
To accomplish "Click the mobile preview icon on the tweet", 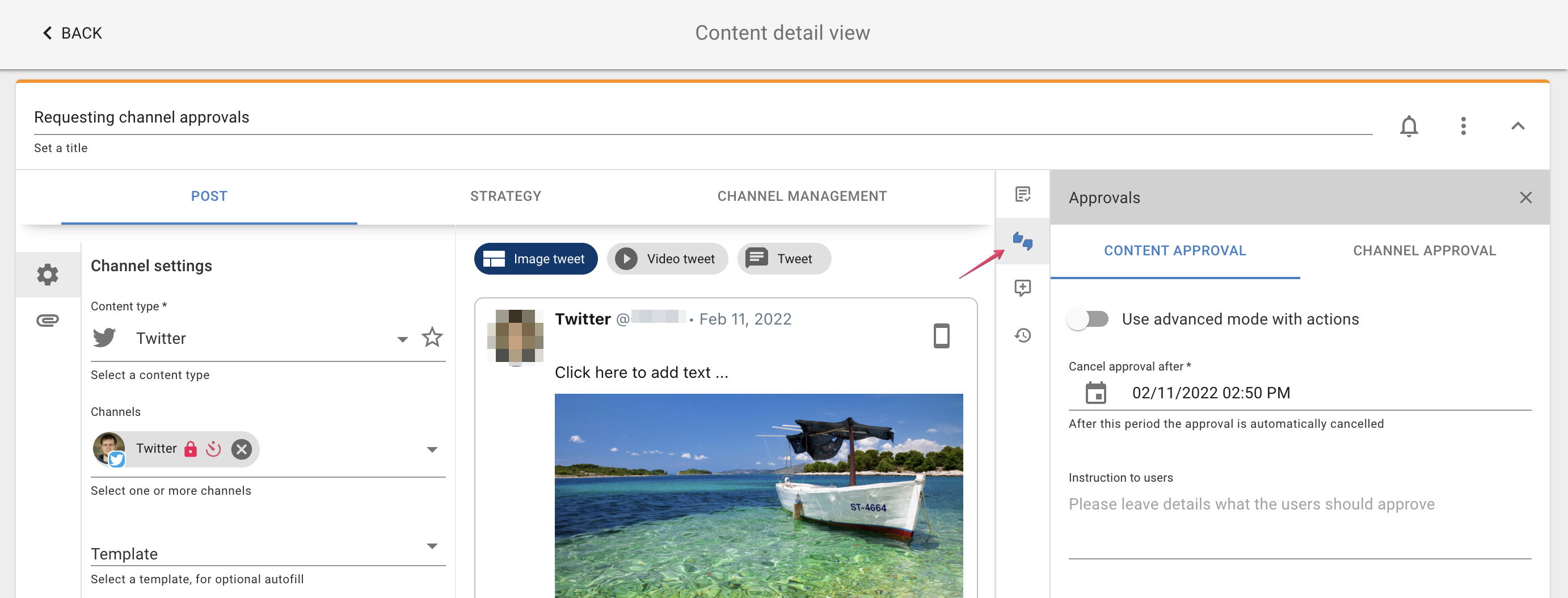I will click(941, 335).
